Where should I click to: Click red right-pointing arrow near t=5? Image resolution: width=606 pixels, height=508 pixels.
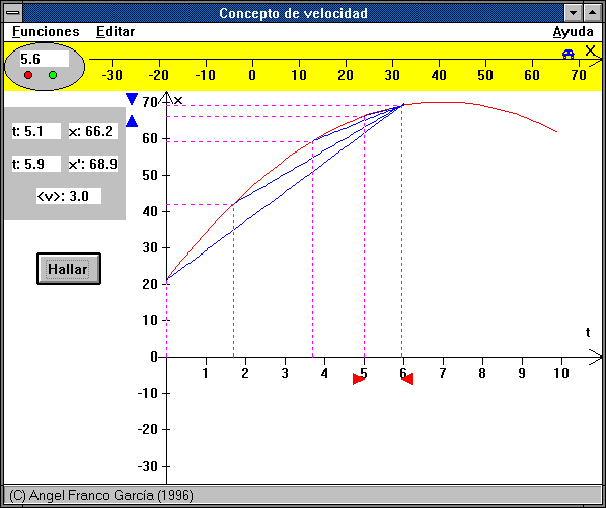click(x=359, y=379)
